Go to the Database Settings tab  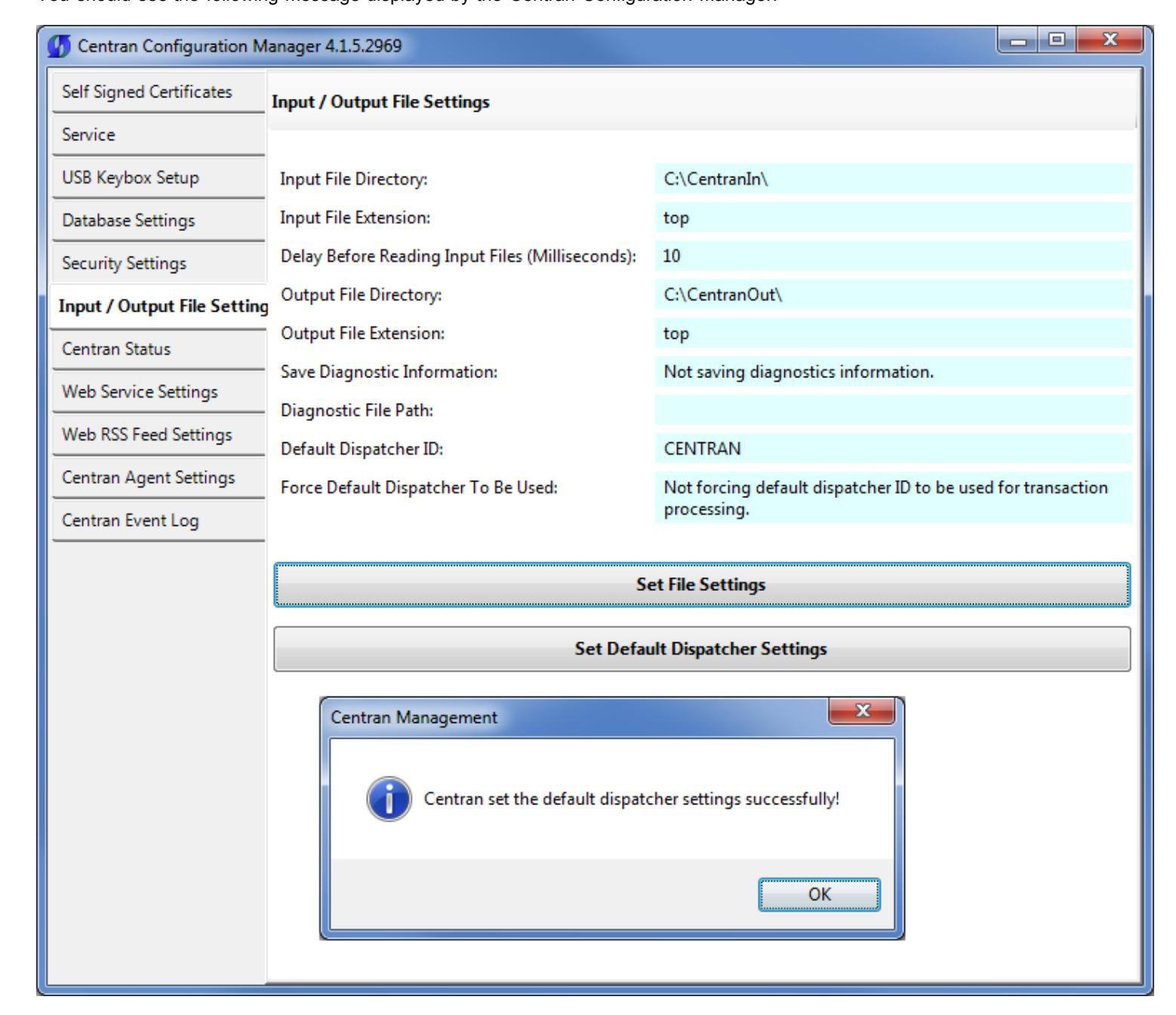pos(159,220)
